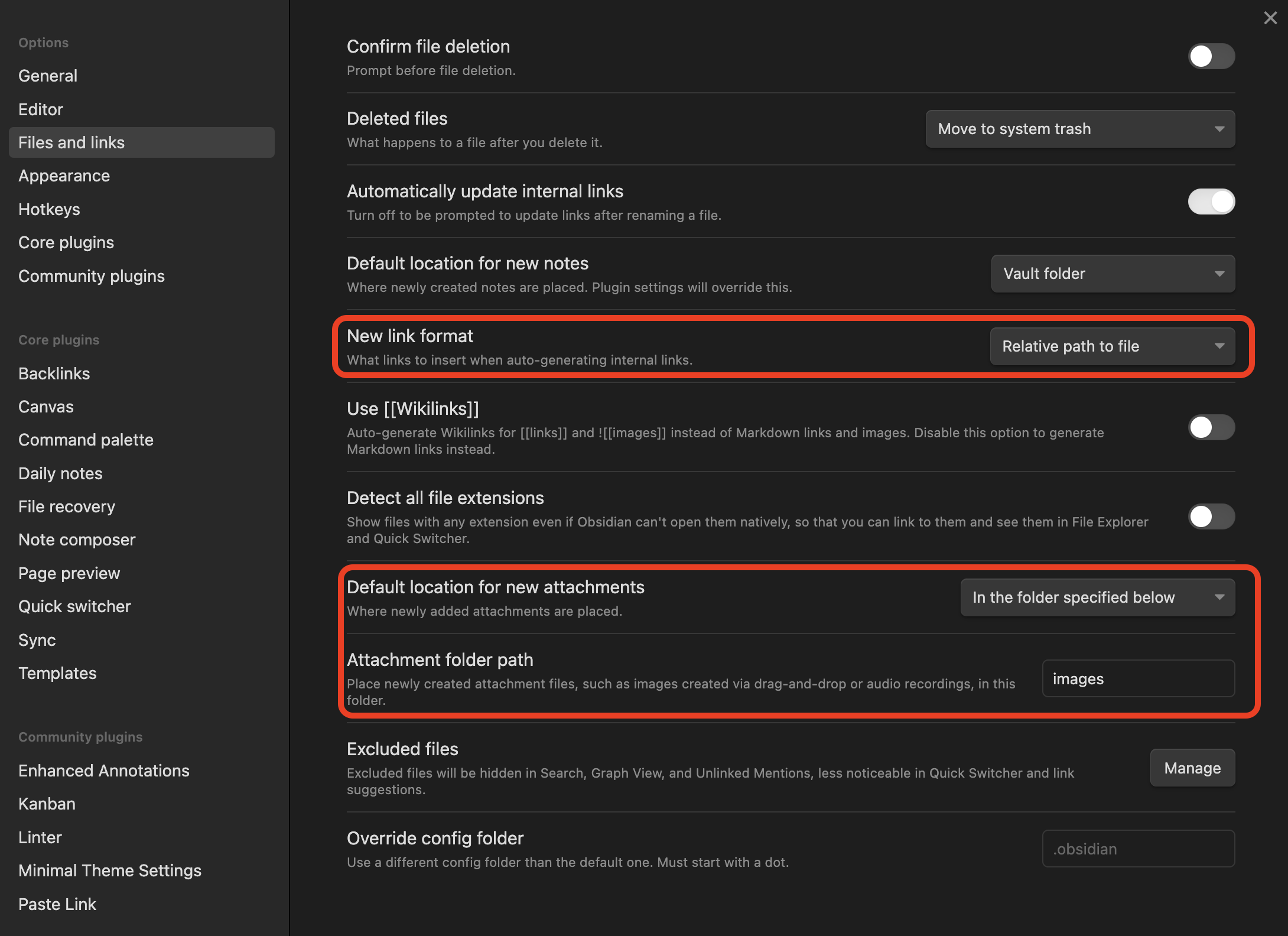
Task: Click the Appearance settings icon
Action: [x=64, y=175]
